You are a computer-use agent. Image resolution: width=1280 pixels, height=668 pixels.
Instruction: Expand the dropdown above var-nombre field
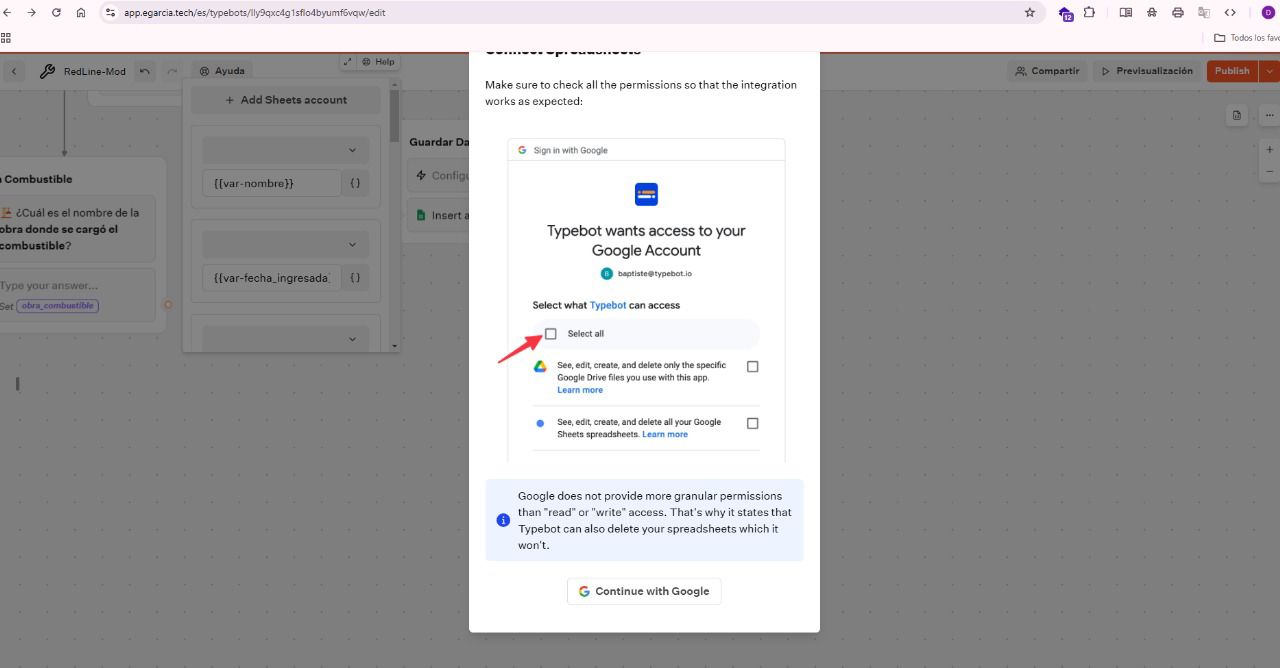click(286, 150)
